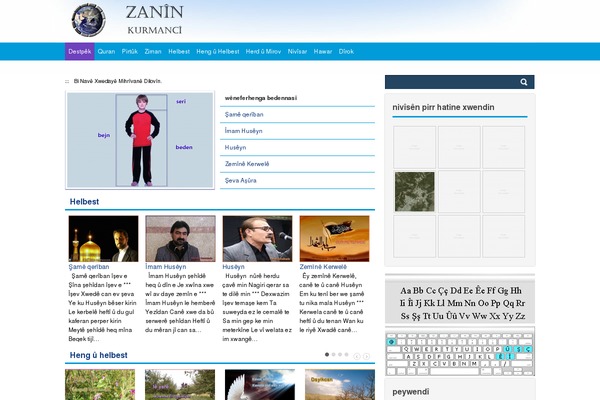
Task: Click Husêyn card title under photo
Action: [x=233, y=267]
